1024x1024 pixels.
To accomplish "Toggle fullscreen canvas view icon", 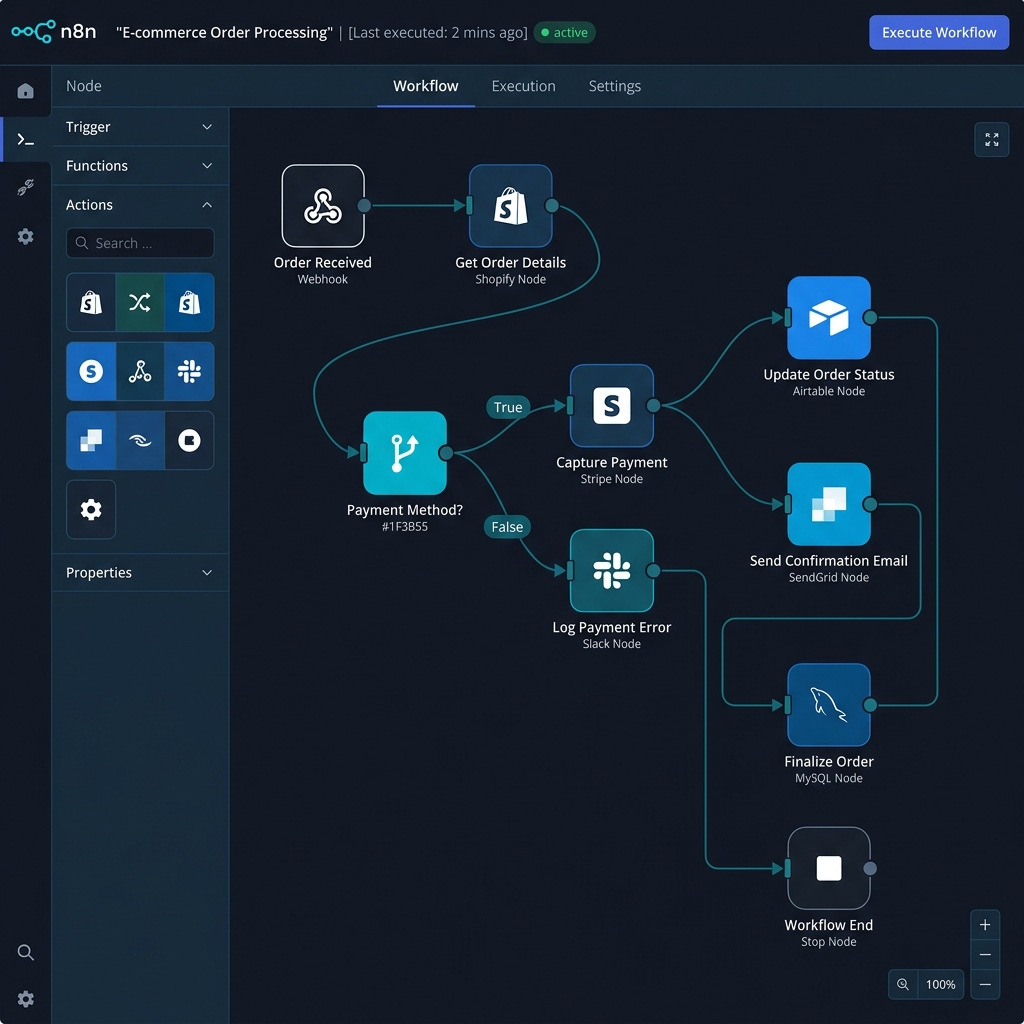I will (x=991, y=139).
